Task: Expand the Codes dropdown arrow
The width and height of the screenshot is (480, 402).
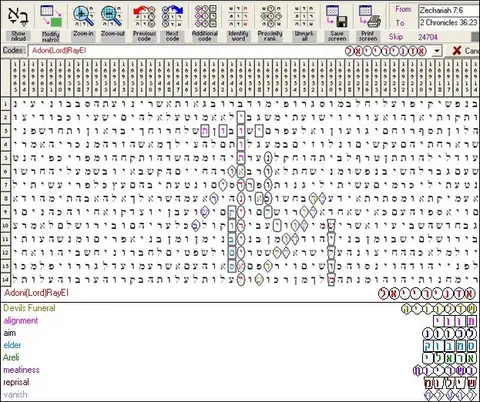Action: point(437,51)
